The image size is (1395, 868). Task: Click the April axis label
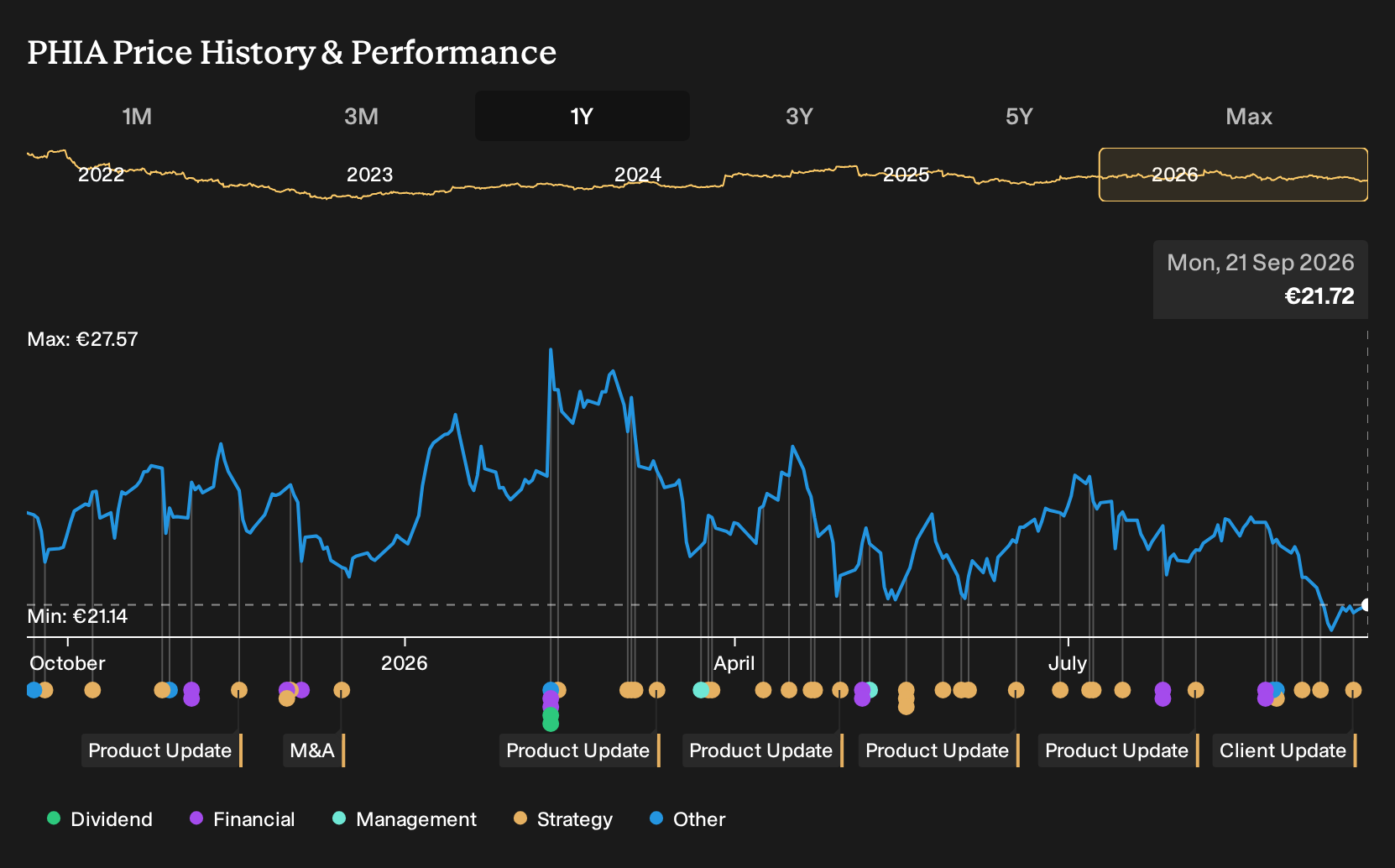click(734, 663)
